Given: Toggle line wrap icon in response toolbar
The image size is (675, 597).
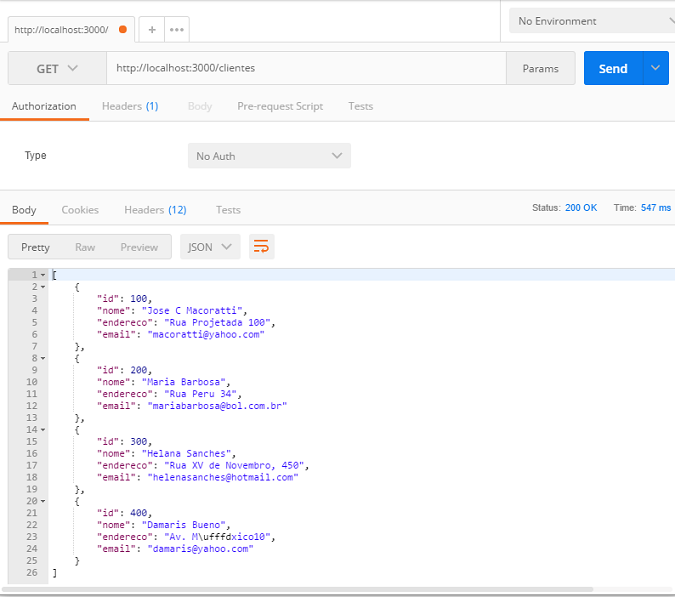Looking at the screenshot, I should [x=261, y=247].
